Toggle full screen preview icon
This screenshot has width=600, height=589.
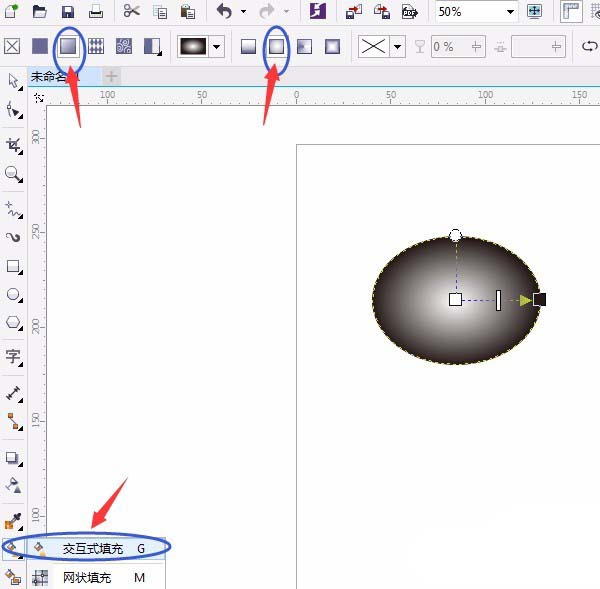pos(534,11)
